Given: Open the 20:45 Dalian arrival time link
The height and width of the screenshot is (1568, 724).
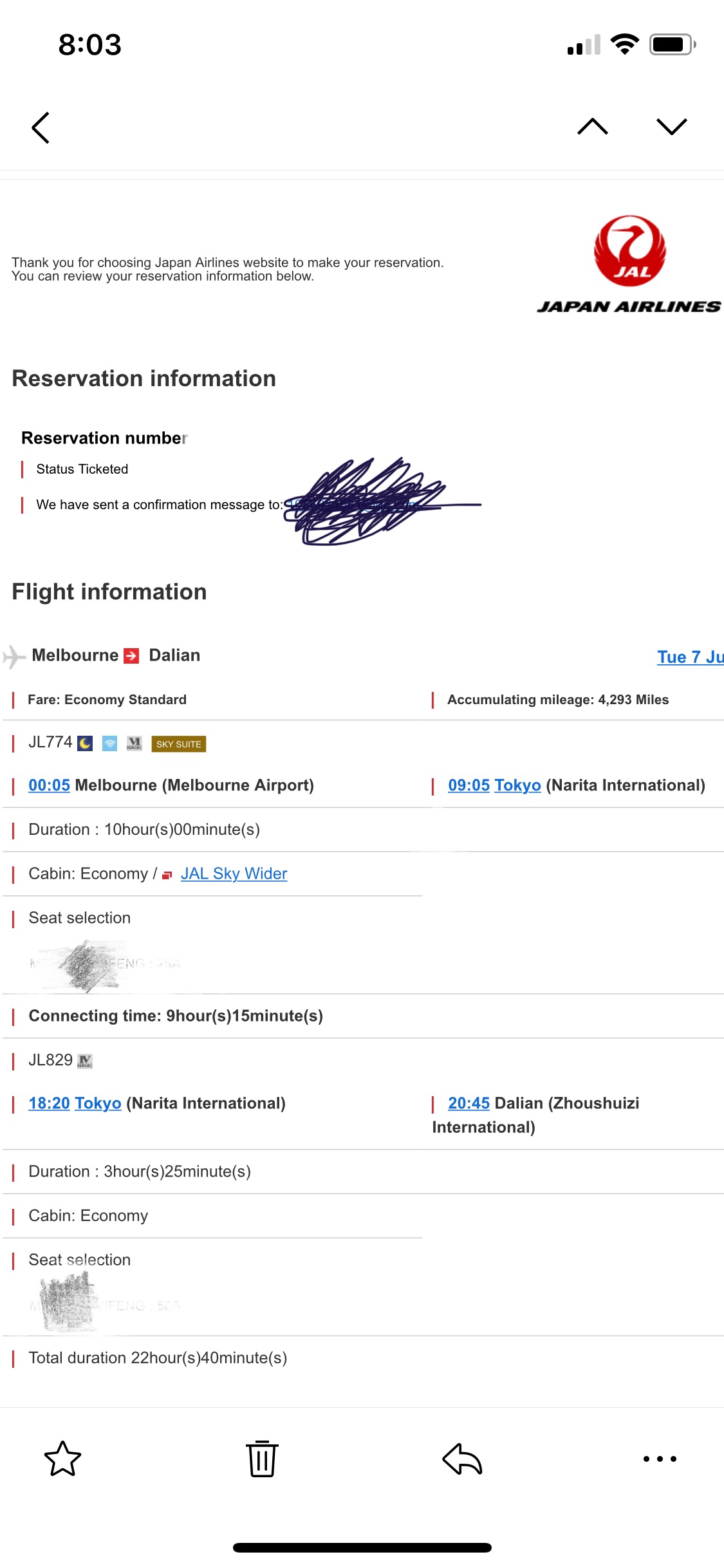Looking at the screenshot, I should [x=469, y=1103].
